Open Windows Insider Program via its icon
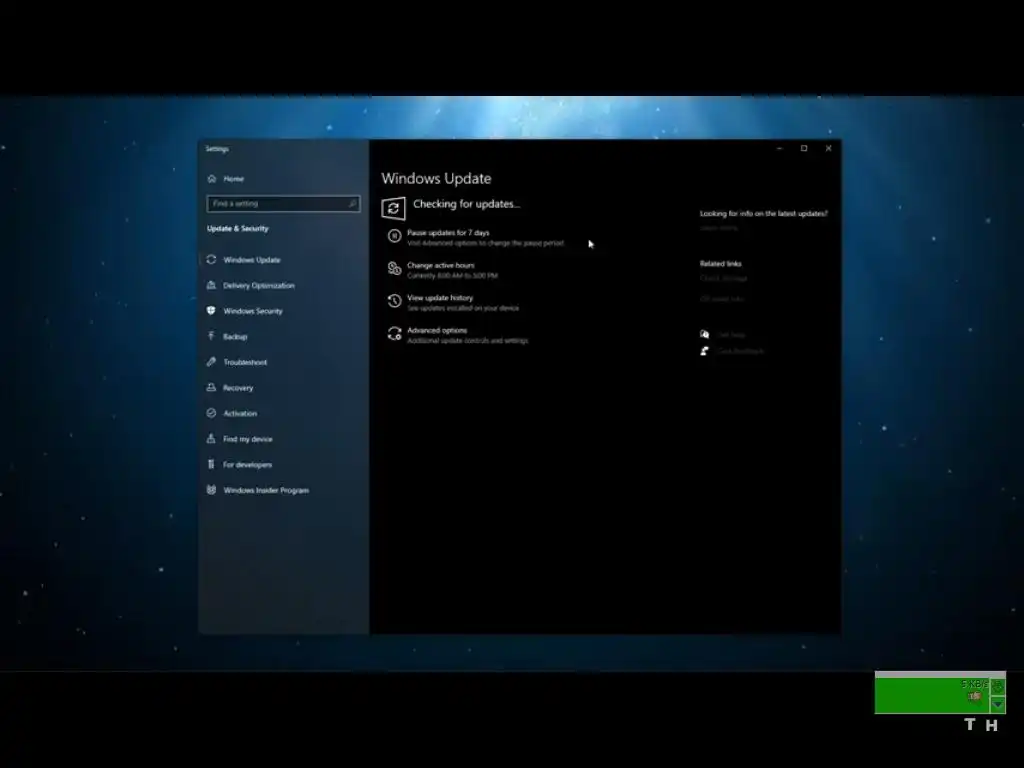The height and width of the screenshot is (768, 1024). pos(211,490)
